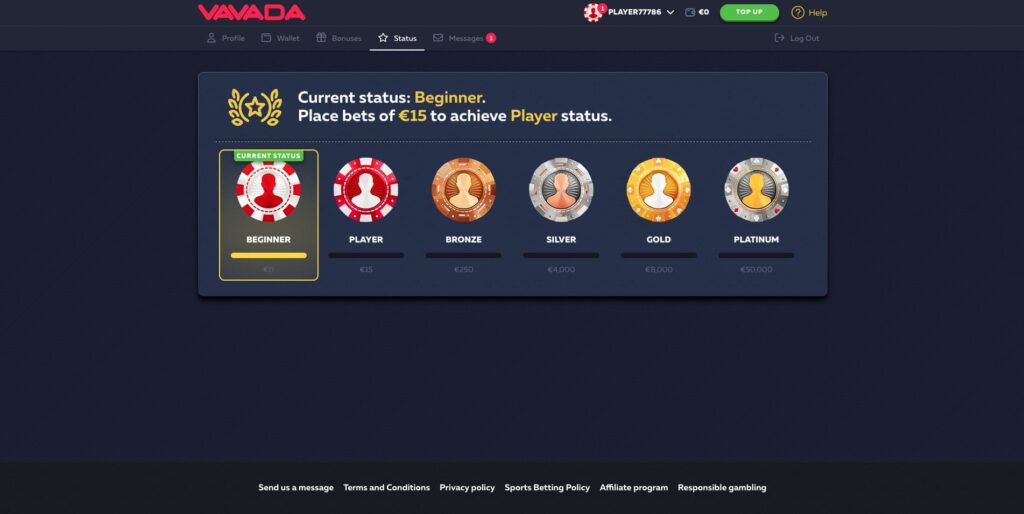Image resolution: width=1024 pixels, height=514 pixels.
Task: Click the green TOP UP button
Action: (749, 12)
